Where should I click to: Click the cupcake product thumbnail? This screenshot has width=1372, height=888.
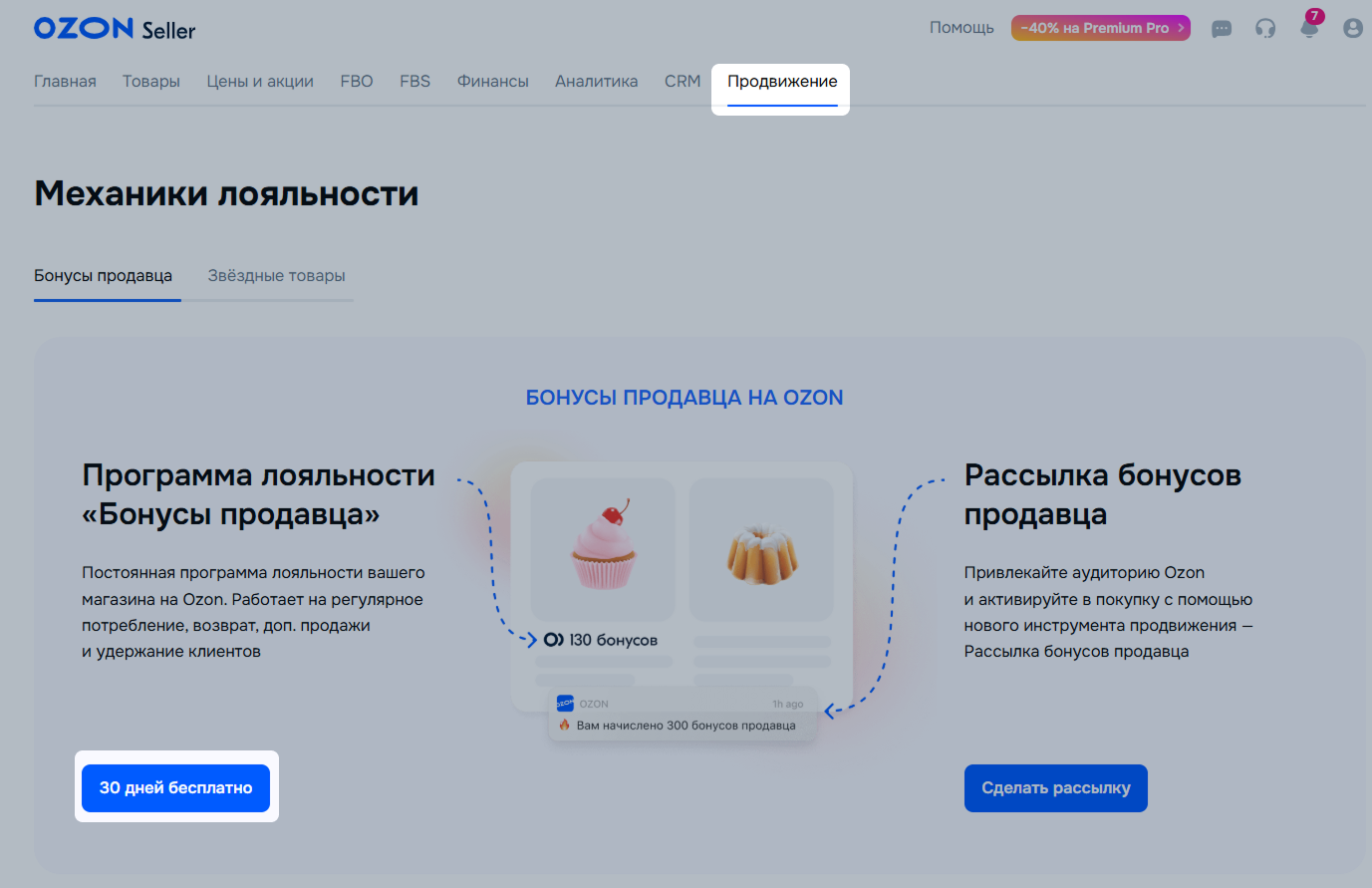click(x=603, y=549)
